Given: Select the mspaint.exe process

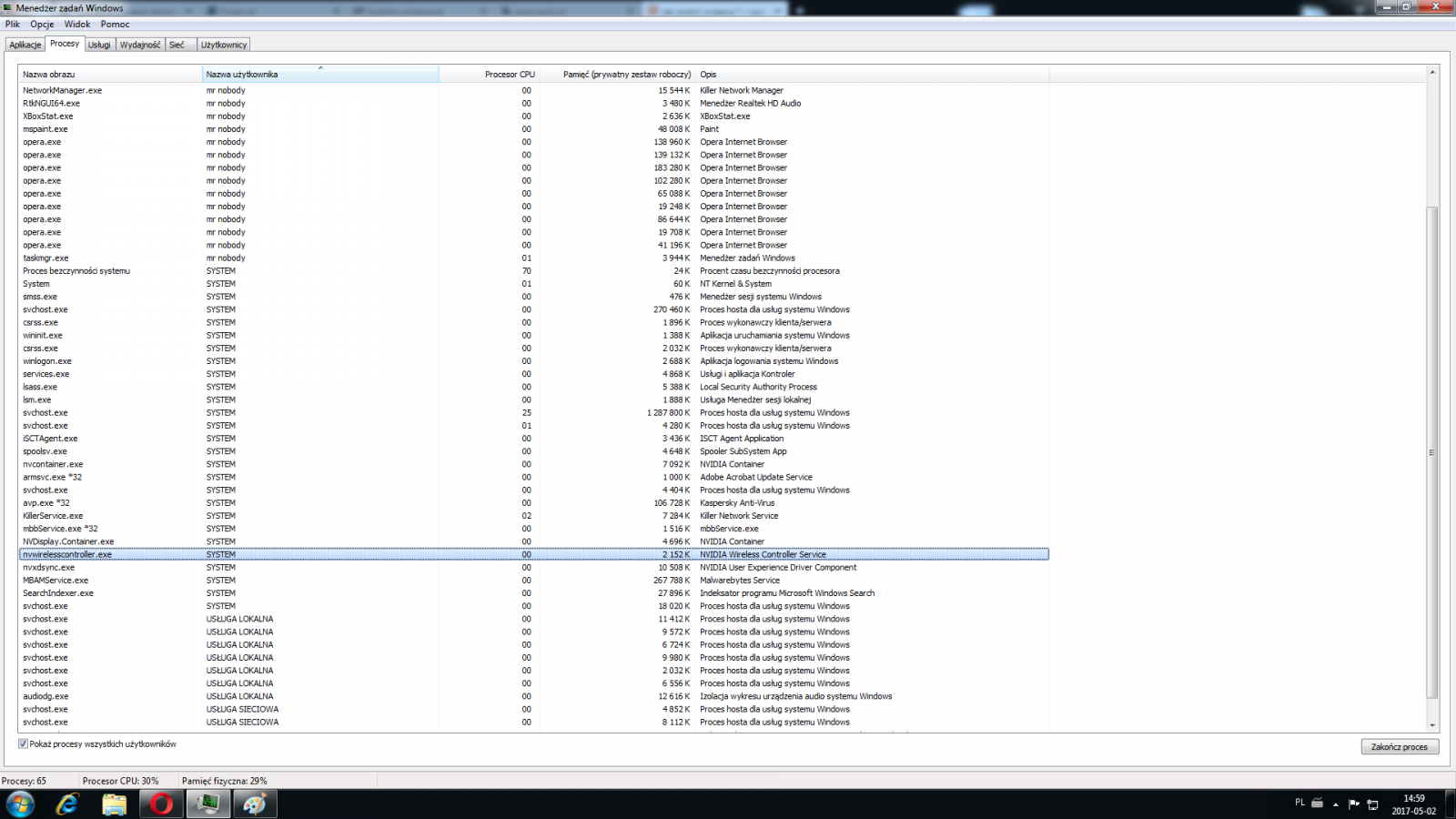Looking at the screenshot, I should [x=533, y=129].
